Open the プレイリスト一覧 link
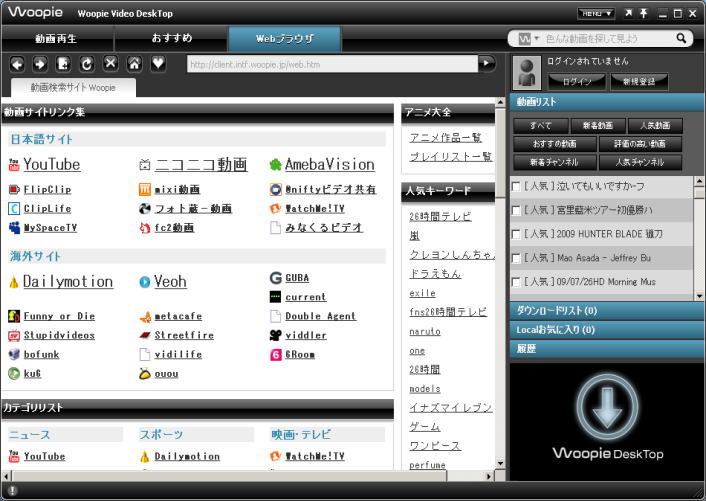This screenshot has width=706, height=501. [451, 157]
